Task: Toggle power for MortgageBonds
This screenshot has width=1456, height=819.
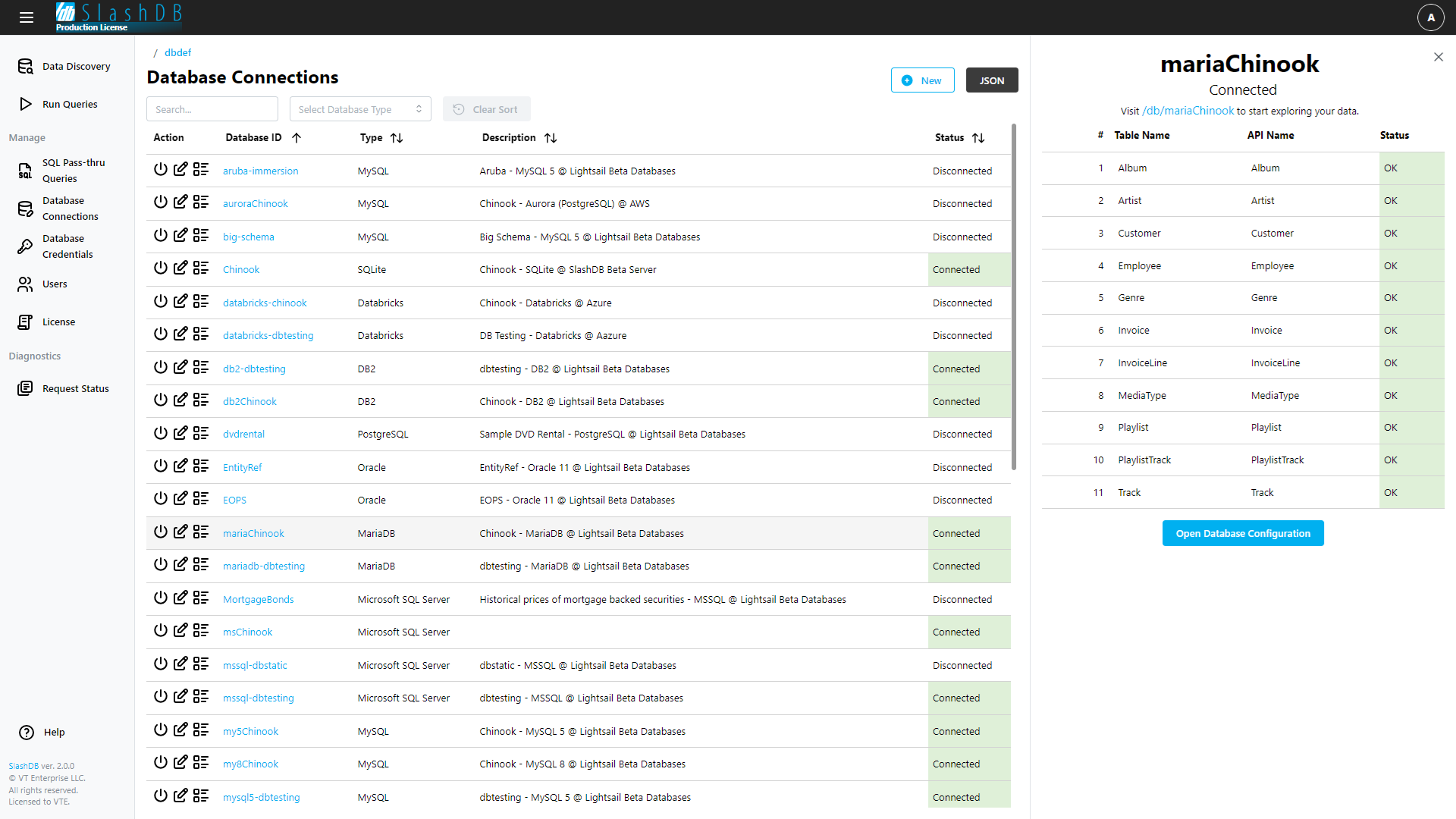Action: [x=160, y=598]
